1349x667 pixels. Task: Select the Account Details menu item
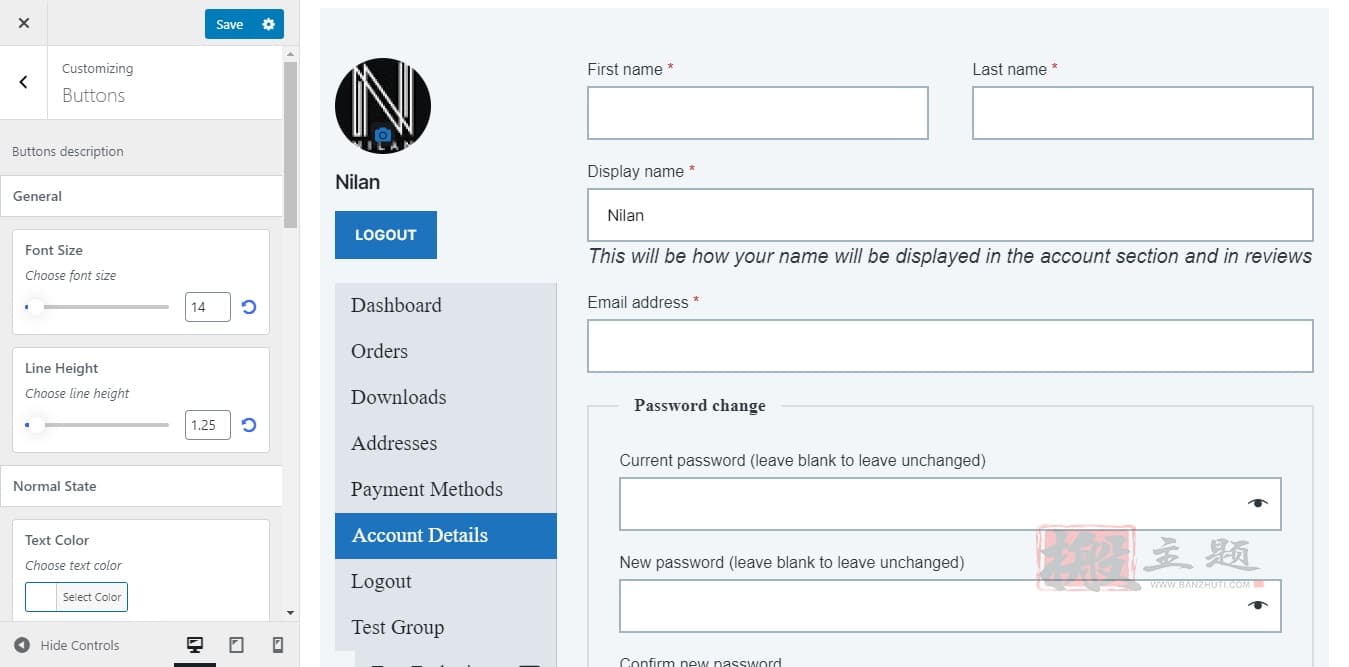445,536
